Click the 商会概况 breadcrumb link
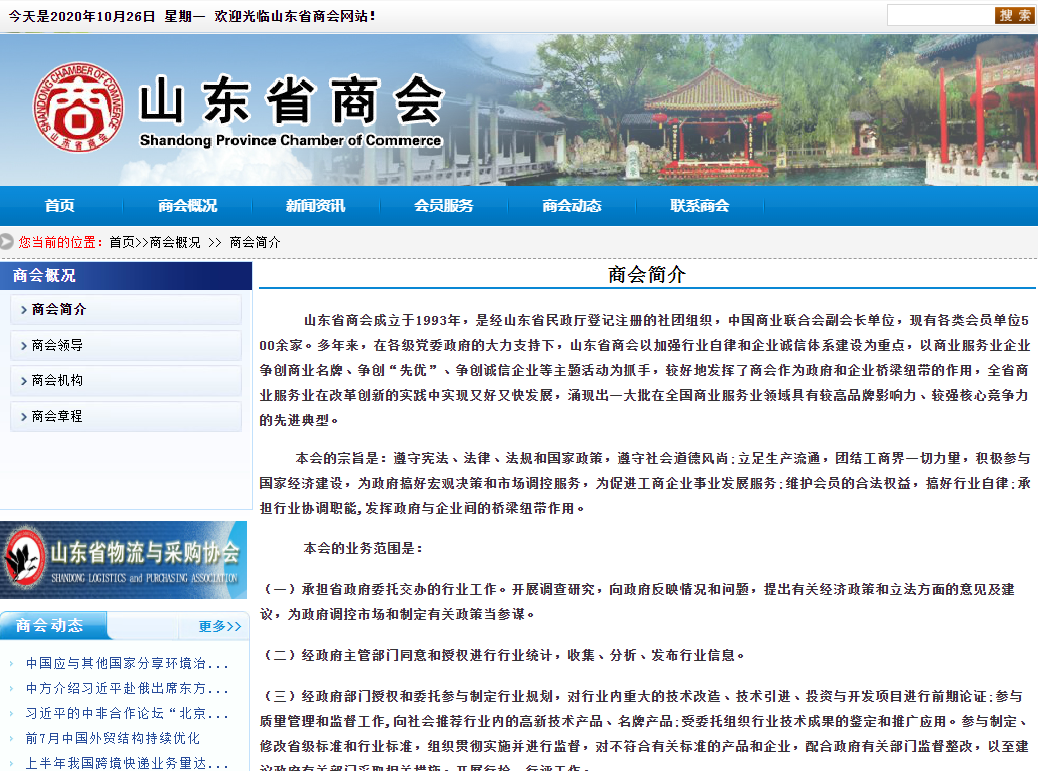1038x771 pixels. [175, 242]
